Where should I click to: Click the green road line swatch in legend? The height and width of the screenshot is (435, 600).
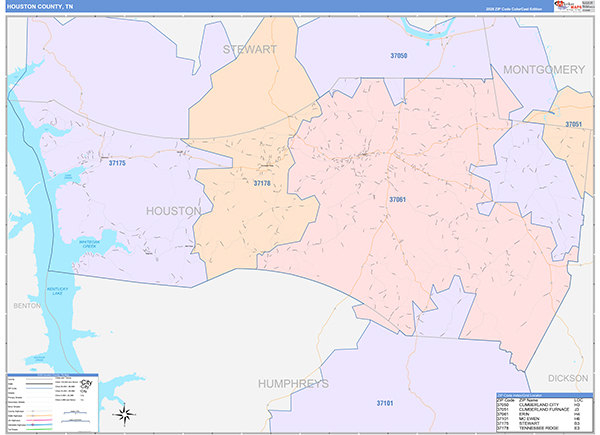[39, 429]
